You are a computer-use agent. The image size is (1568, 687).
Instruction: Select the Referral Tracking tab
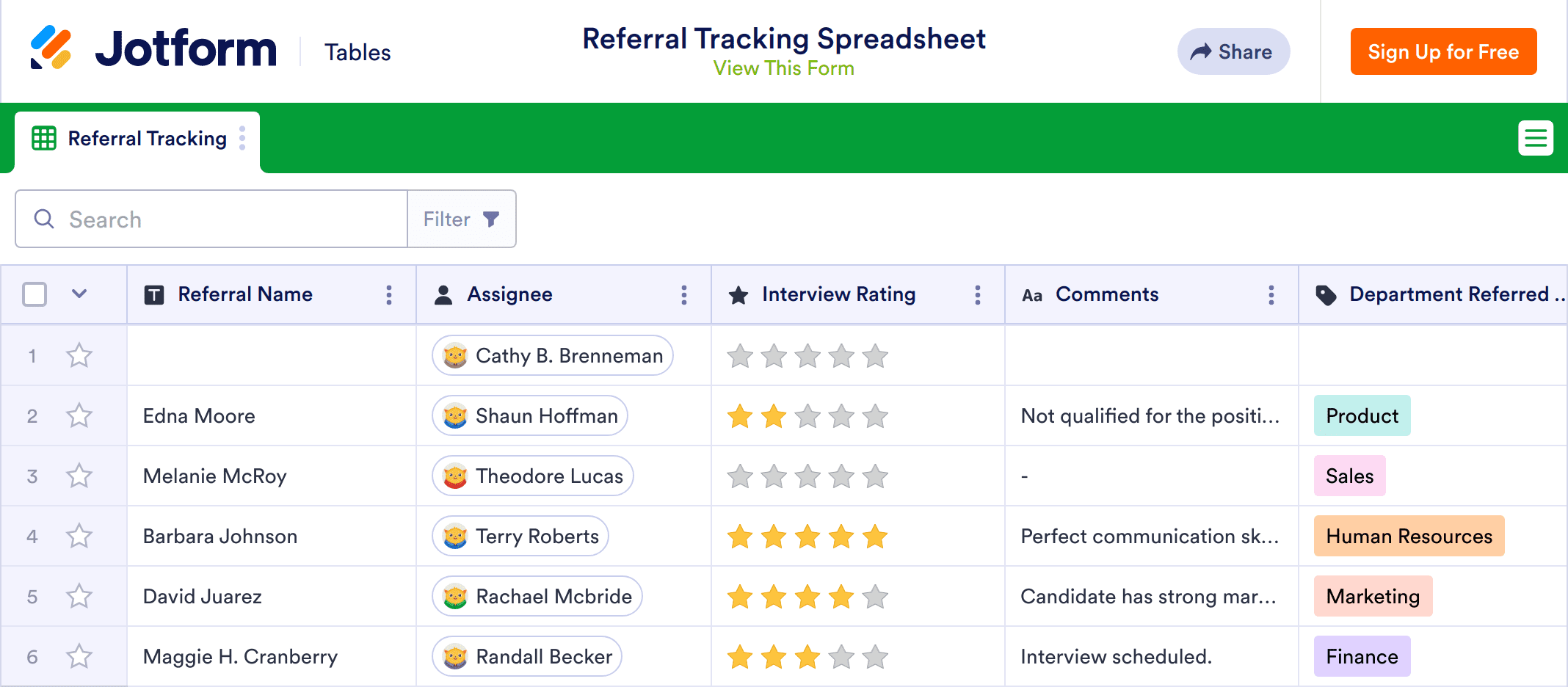point(147,139)
